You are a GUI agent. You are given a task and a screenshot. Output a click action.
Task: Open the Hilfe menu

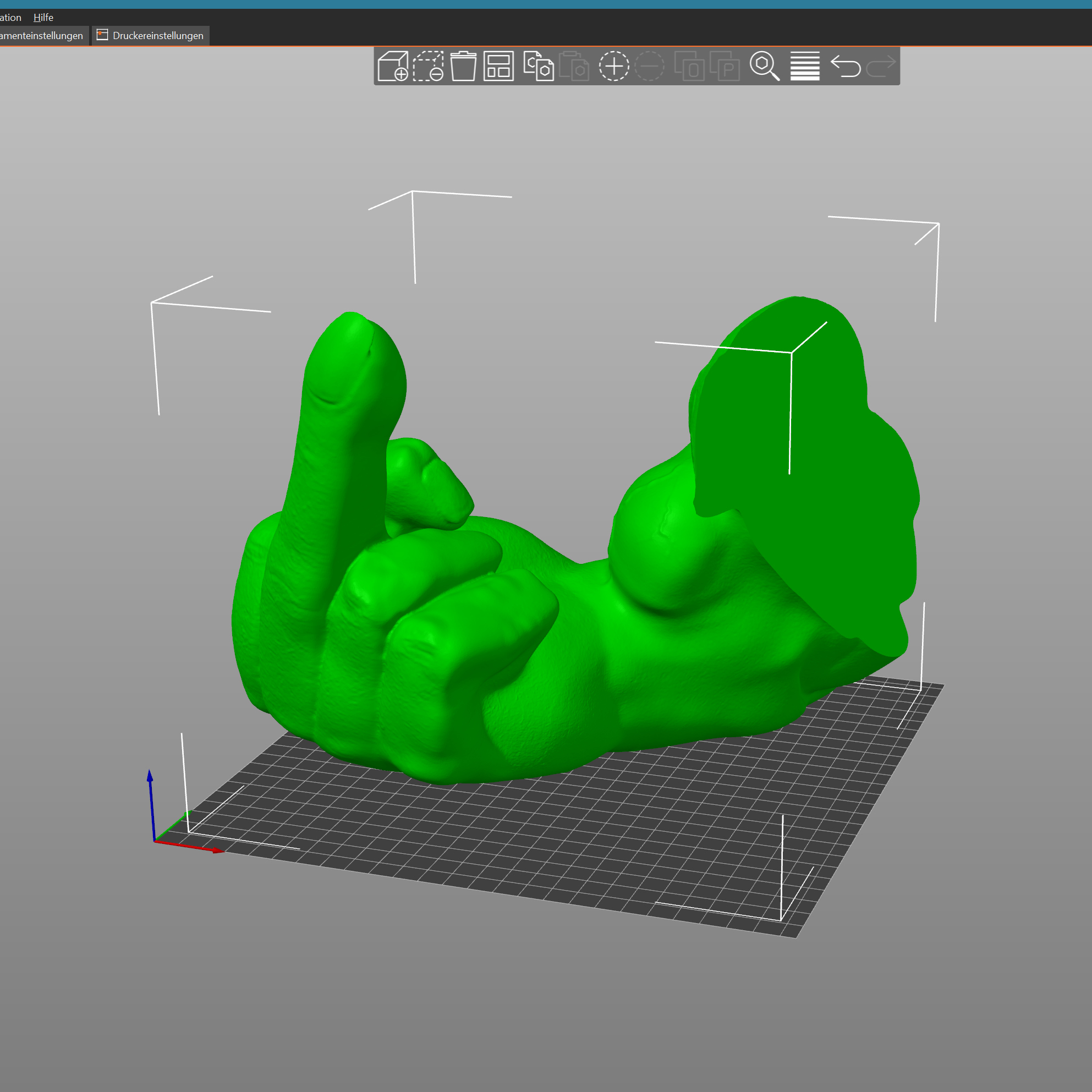click(43, 18)
